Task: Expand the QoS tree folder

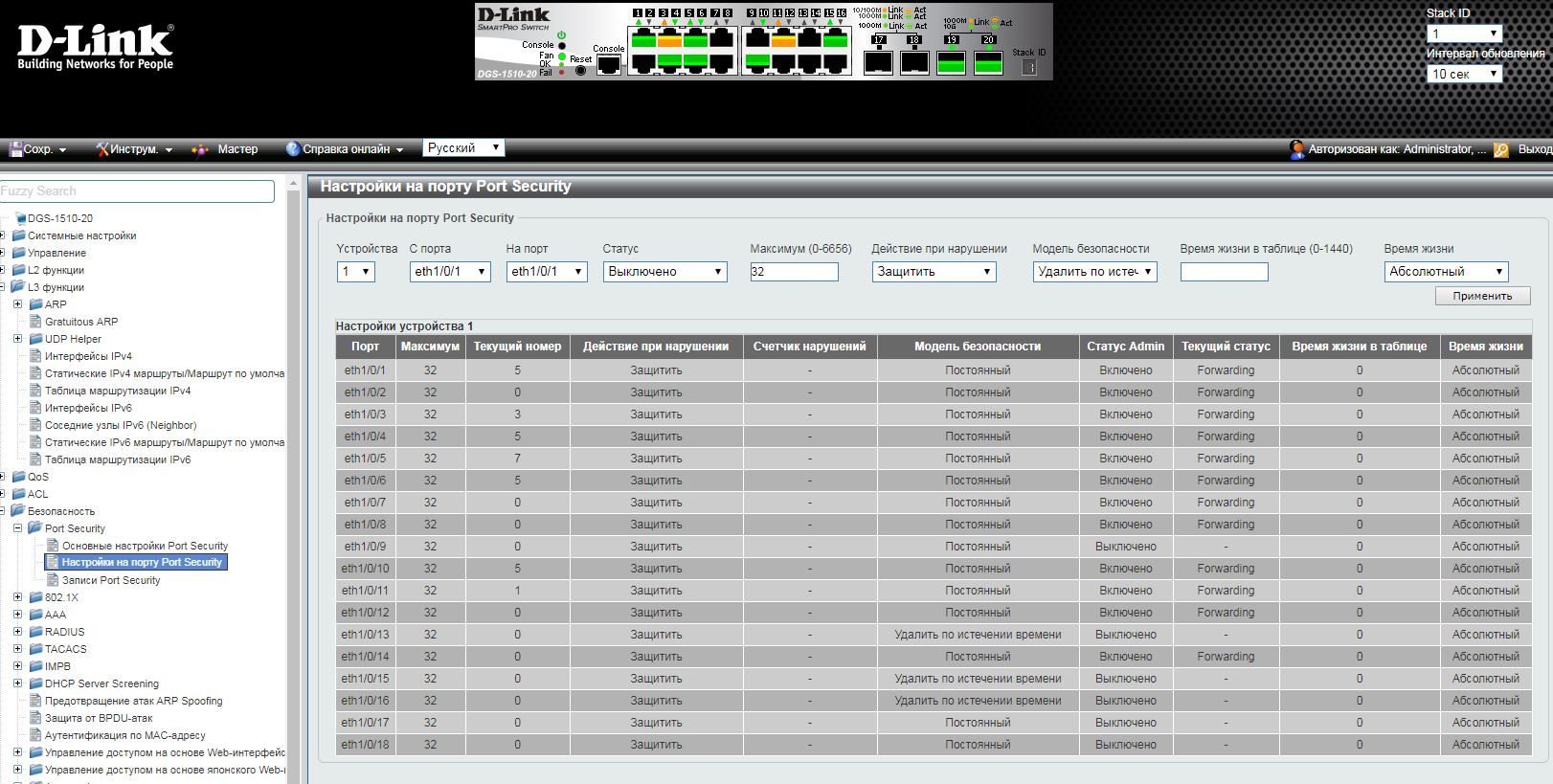Action: (3, 477)
